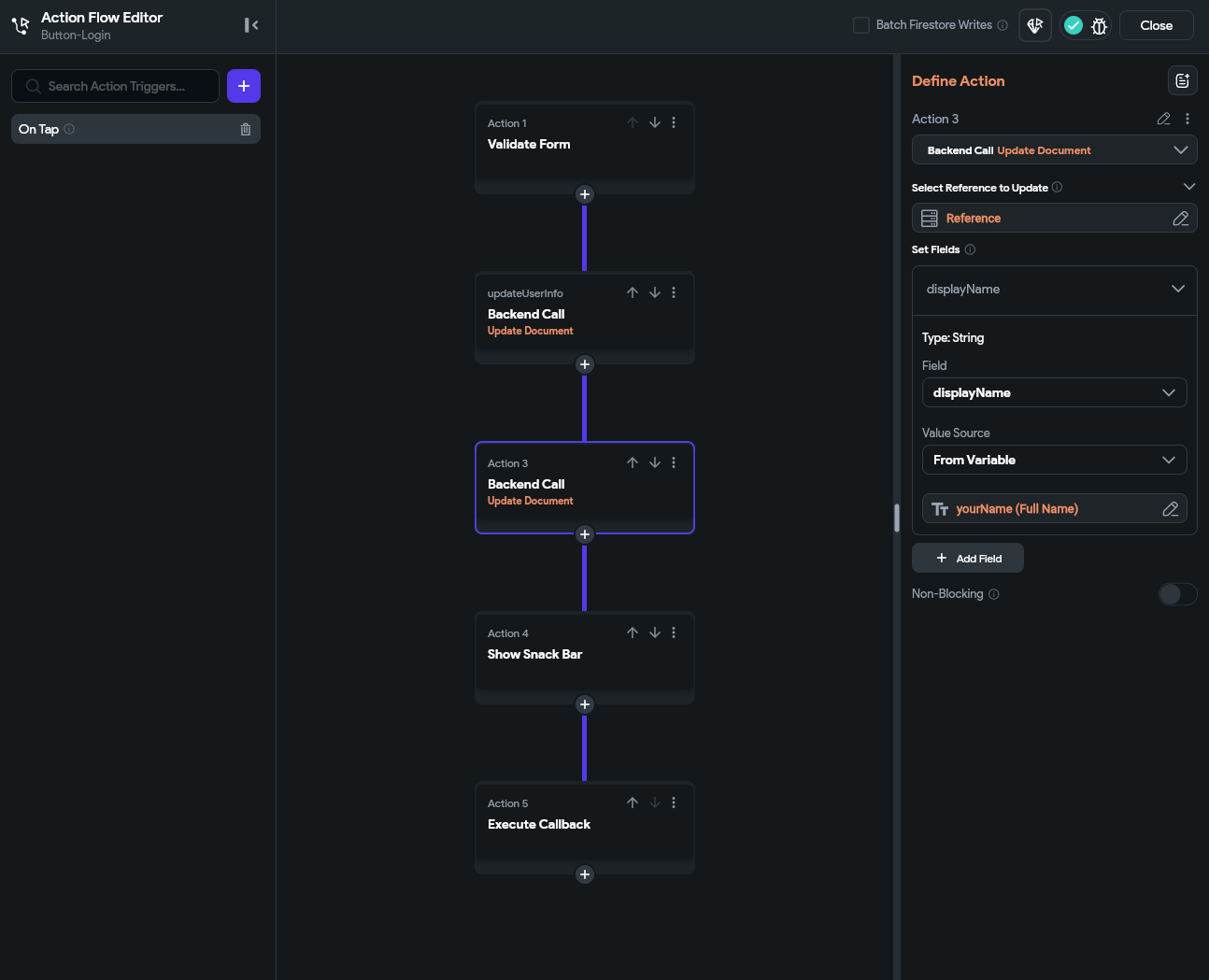Move Action 3 up
This screenshot has height=980, width=1209.
pos(633,462)
